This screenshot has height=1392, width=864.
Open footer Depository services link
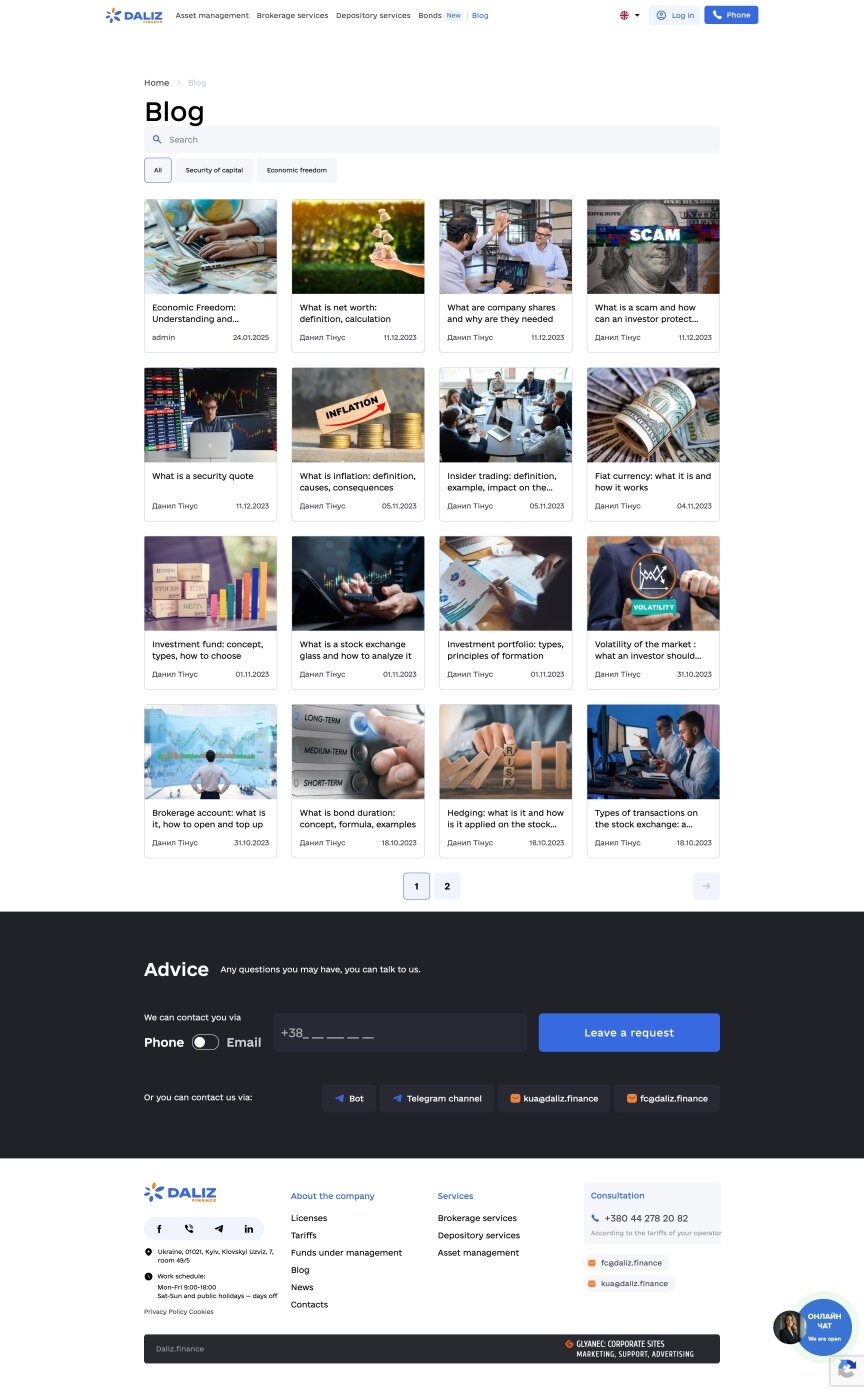point(479,1235)
